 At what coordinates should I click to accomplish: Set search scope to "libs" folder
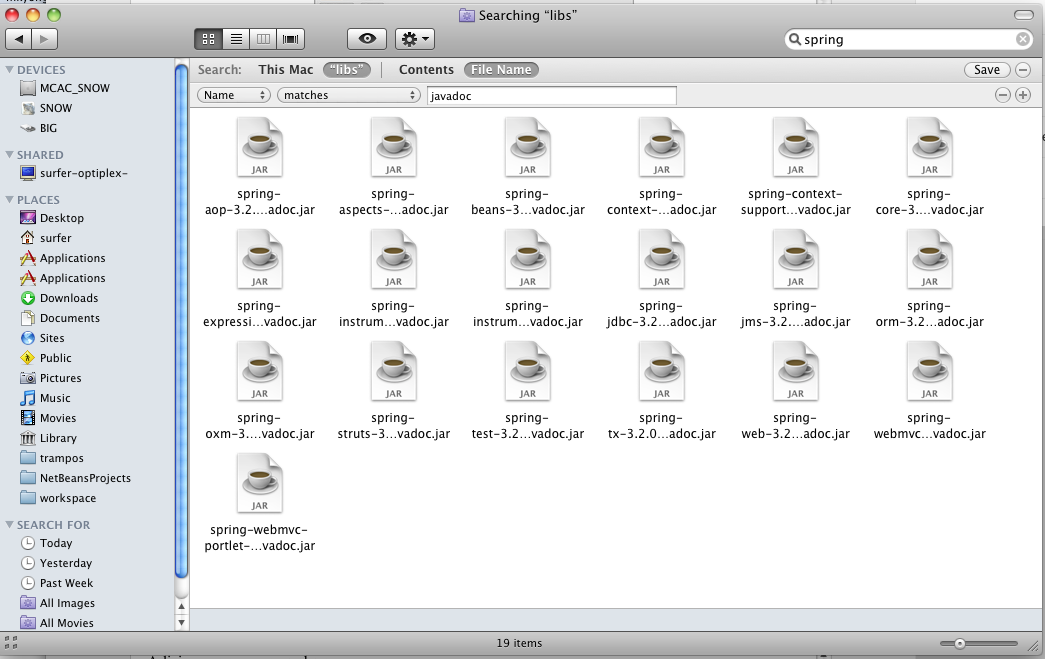347,69
